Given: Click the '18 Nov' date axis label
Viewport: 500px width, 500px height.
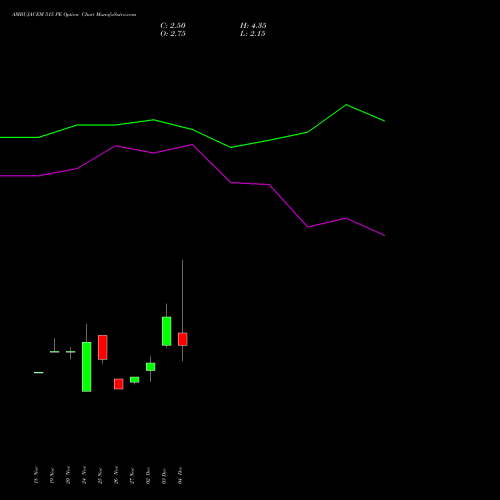Looking at the screenshot, I should (x=36, y=475).
